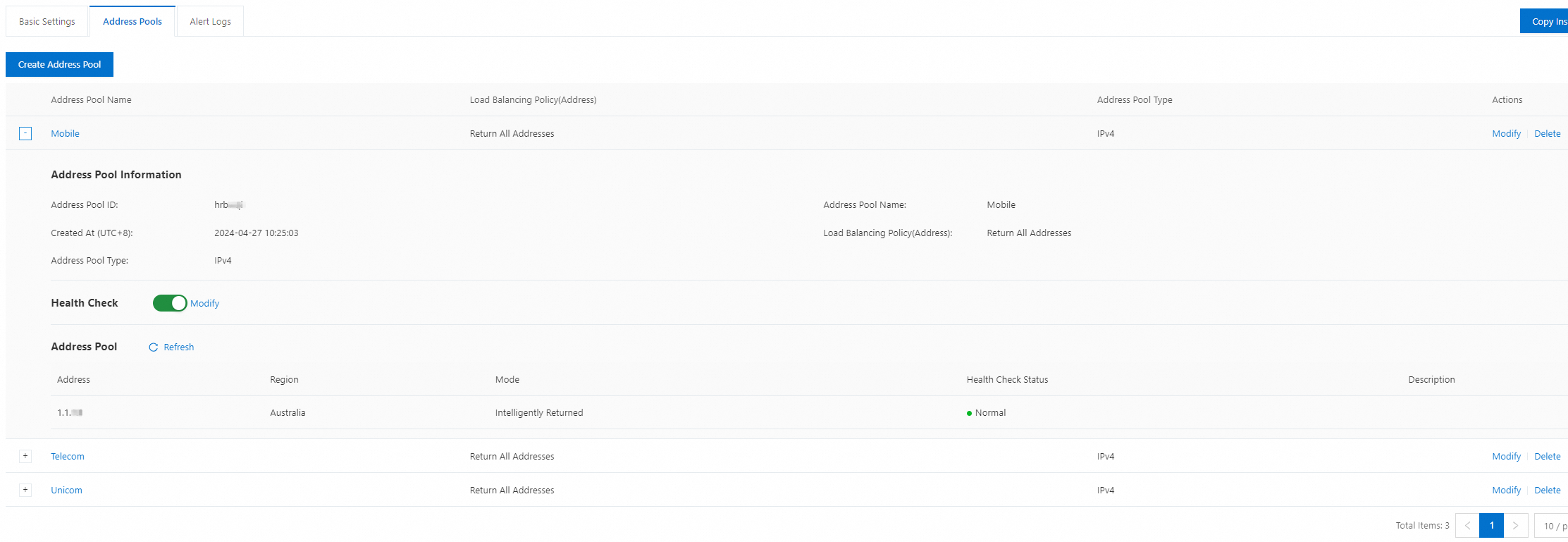
Task: Modify the Health Check settings
Action: pos(204,303)
